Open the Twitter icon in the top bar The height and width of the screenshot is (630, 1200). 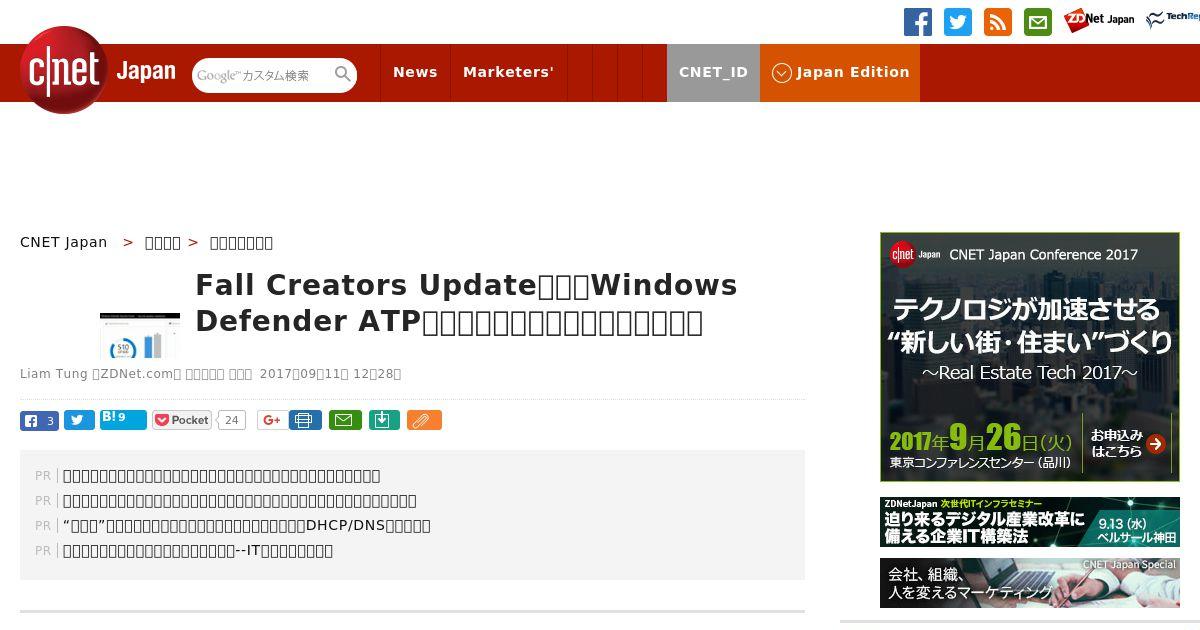click(957, 22)
